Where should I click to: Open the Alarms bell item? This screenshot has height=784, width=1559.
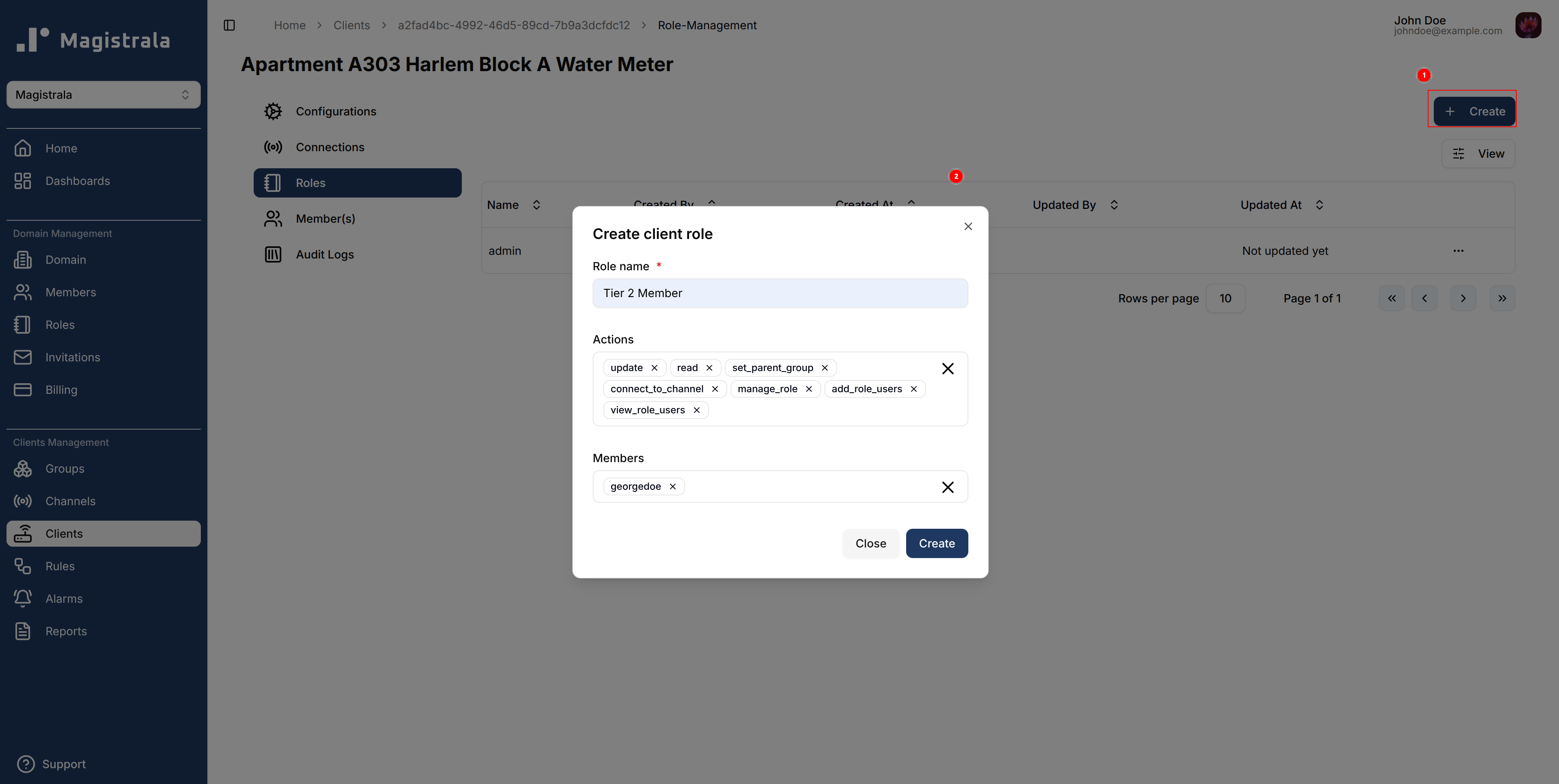[63, 598]
